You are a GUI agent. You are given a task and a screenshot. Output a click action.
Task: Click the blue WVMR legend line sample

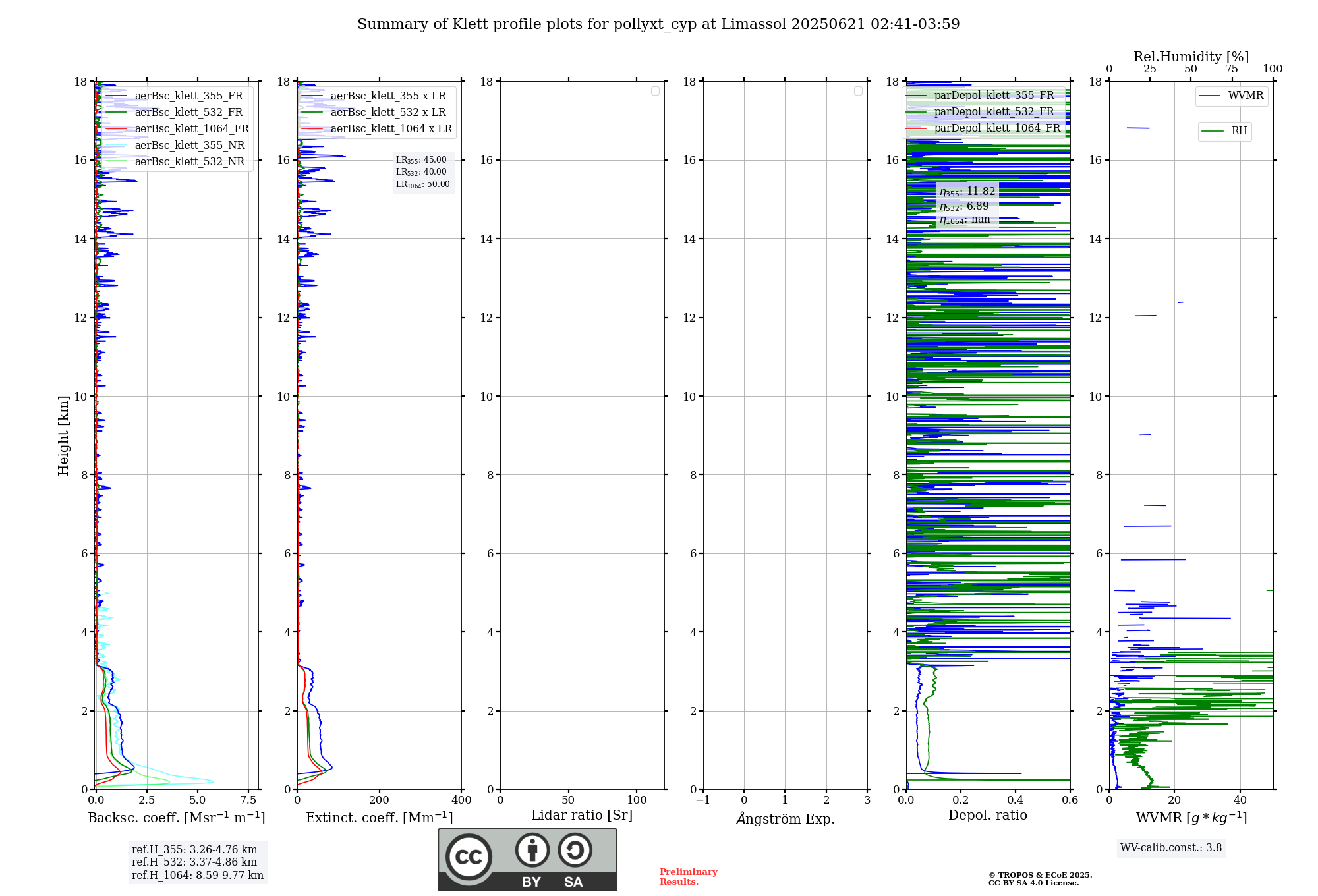coord(1210,96)
